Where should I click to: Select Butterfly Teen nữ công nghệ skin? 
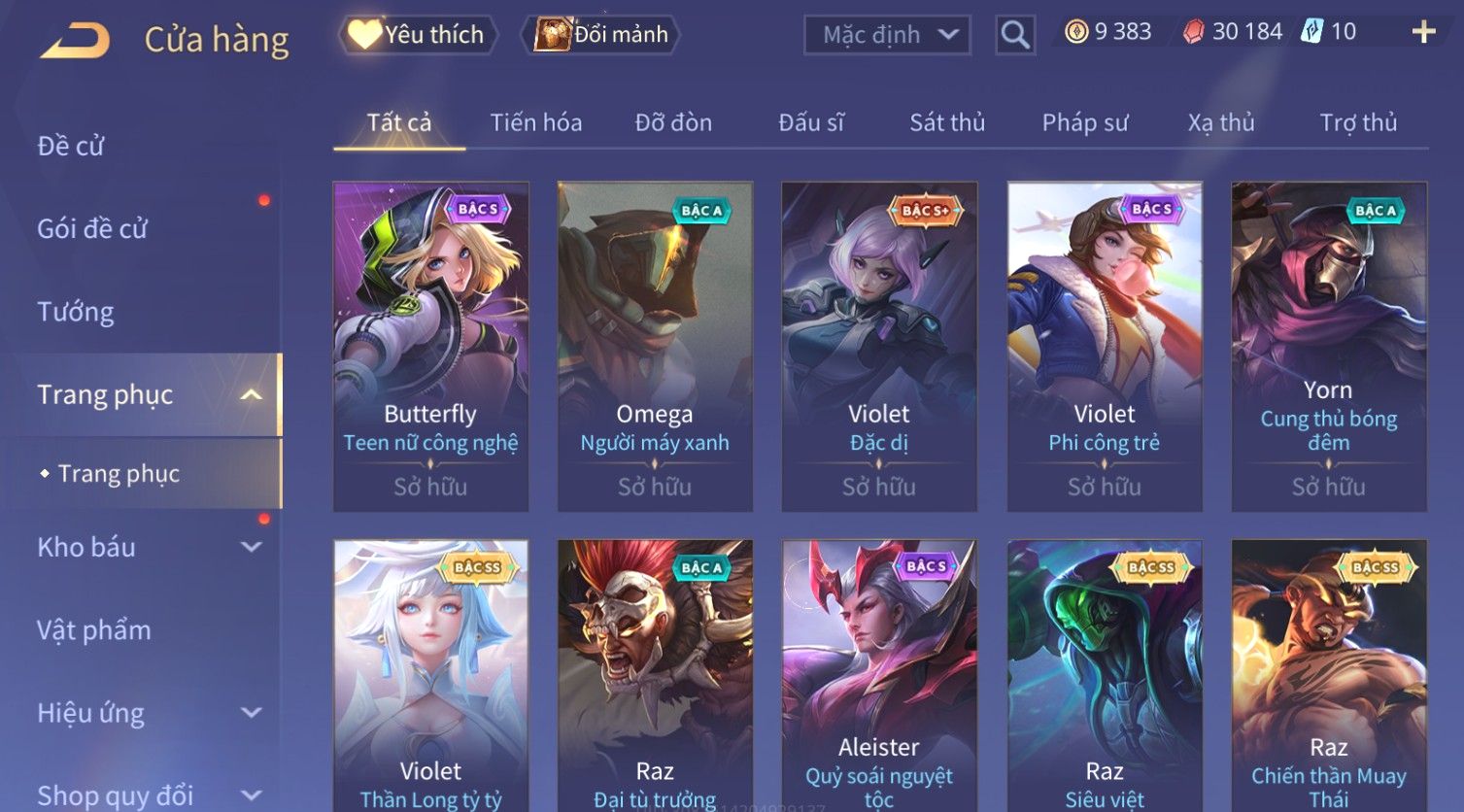430,346
